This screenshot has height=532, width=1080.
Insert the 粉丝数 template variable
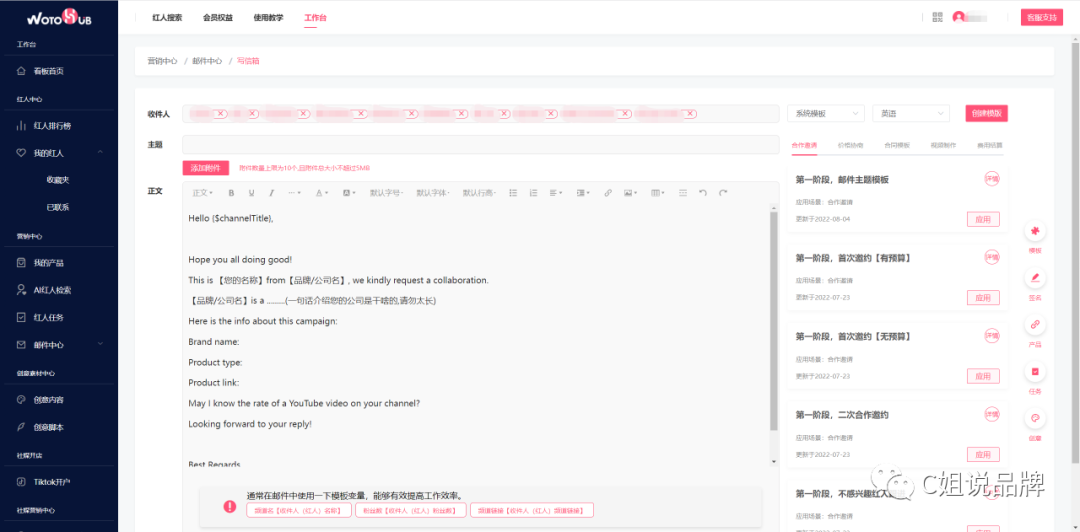(x=411, y=510)
